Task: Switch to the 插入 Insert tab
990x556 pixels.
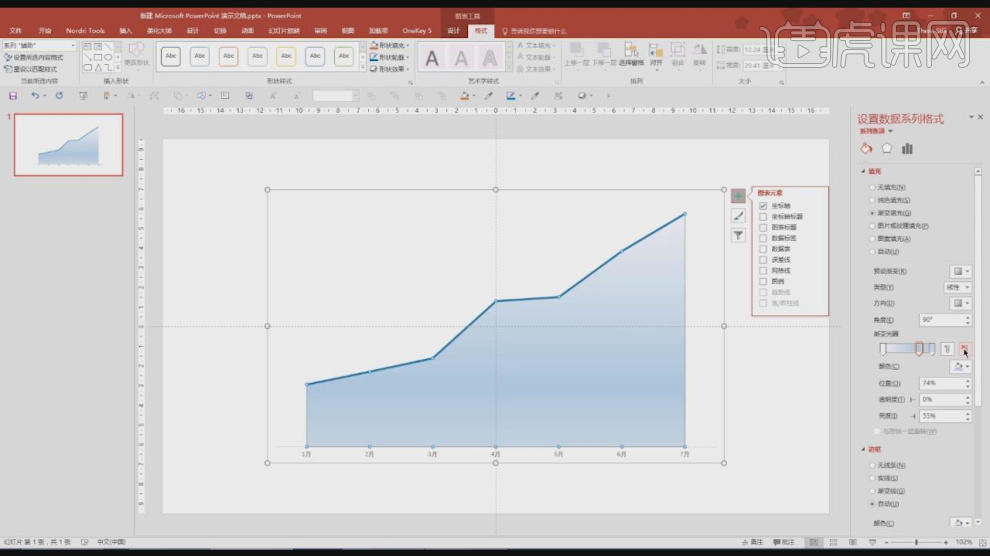Action: tap(126, 30)
